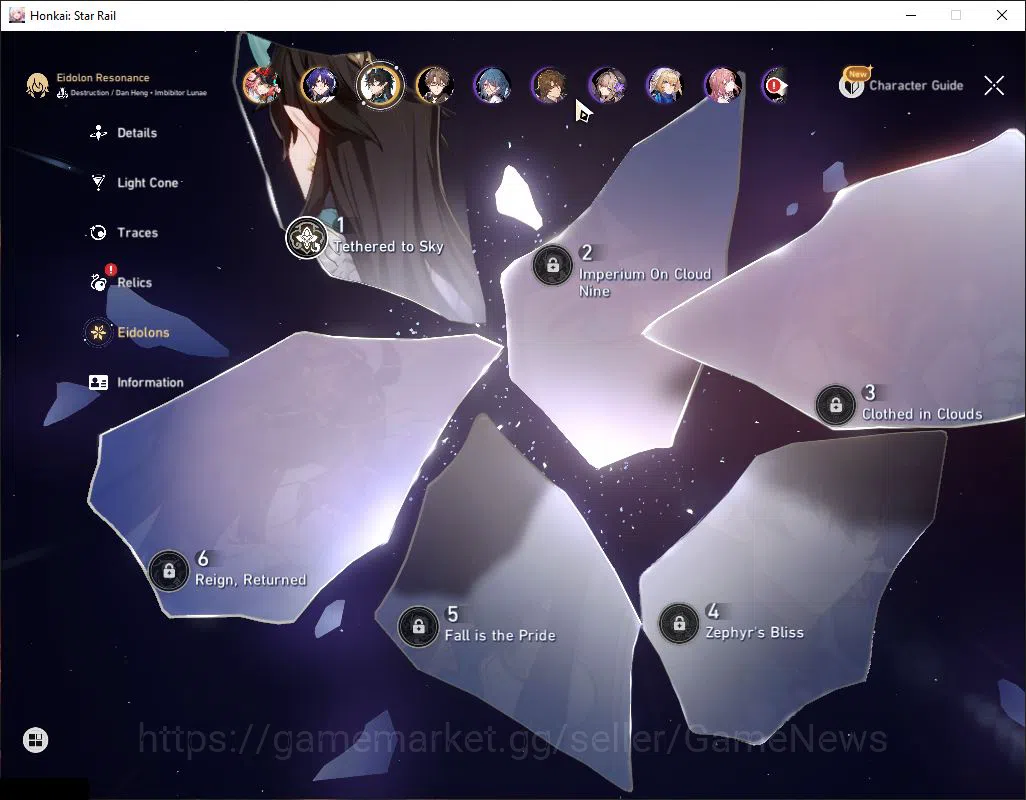The width and height of the screenshot is (1026, 800).
Task: Select the pink-haired ninth character portrait
Action: (722, 85)
